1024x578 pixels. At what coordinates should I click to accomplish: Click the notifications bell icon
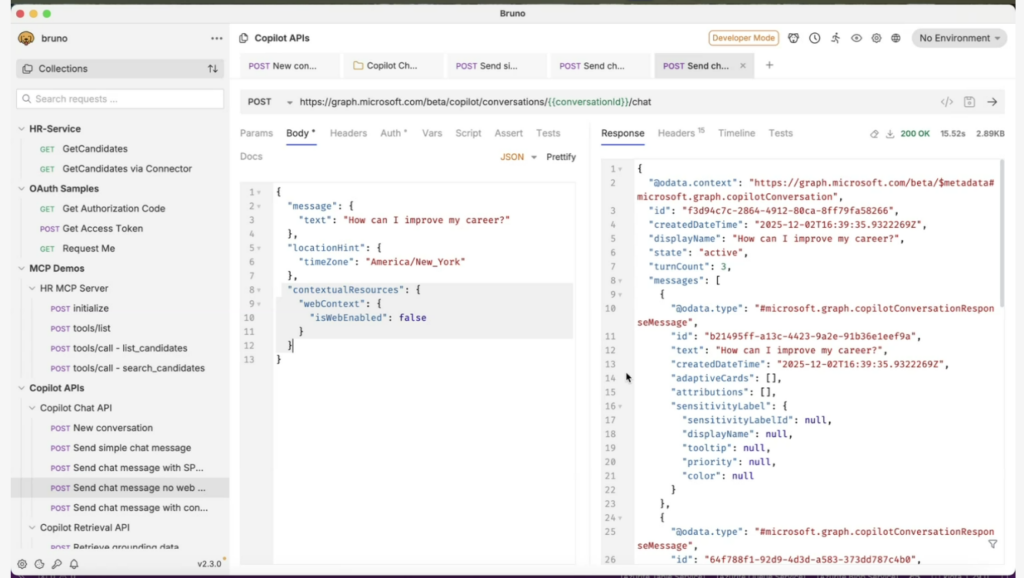point(74,564)
